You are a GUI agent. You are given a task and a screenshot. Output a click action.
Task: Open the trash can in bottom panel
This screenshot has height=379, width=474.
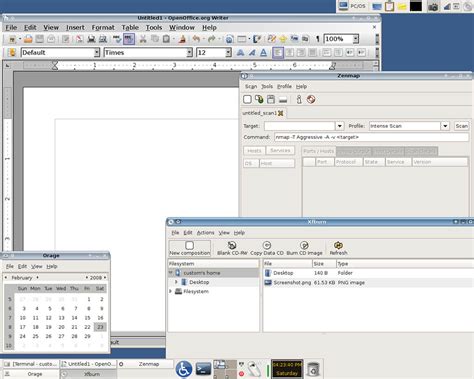point(313,369)
